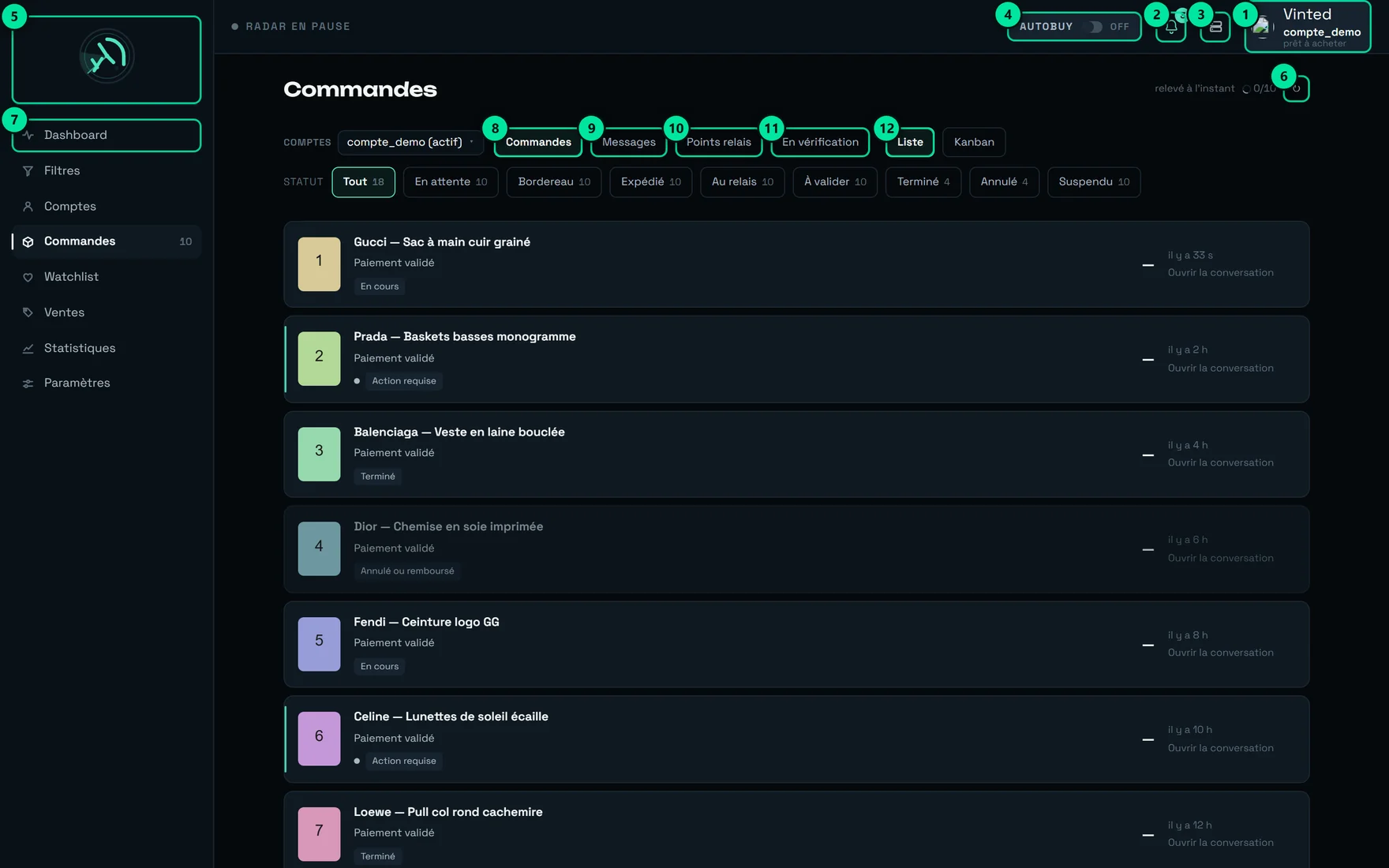Screen dimensions: 1389x868
Task: Click the Annulé ou remboursé badge
Action: point(407,571)
